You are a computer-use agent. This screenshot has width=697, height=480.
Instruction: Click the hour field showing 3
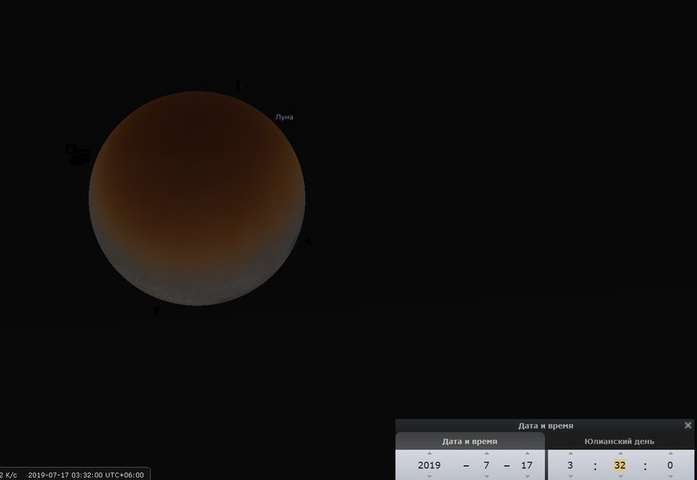tap(570, 465)
